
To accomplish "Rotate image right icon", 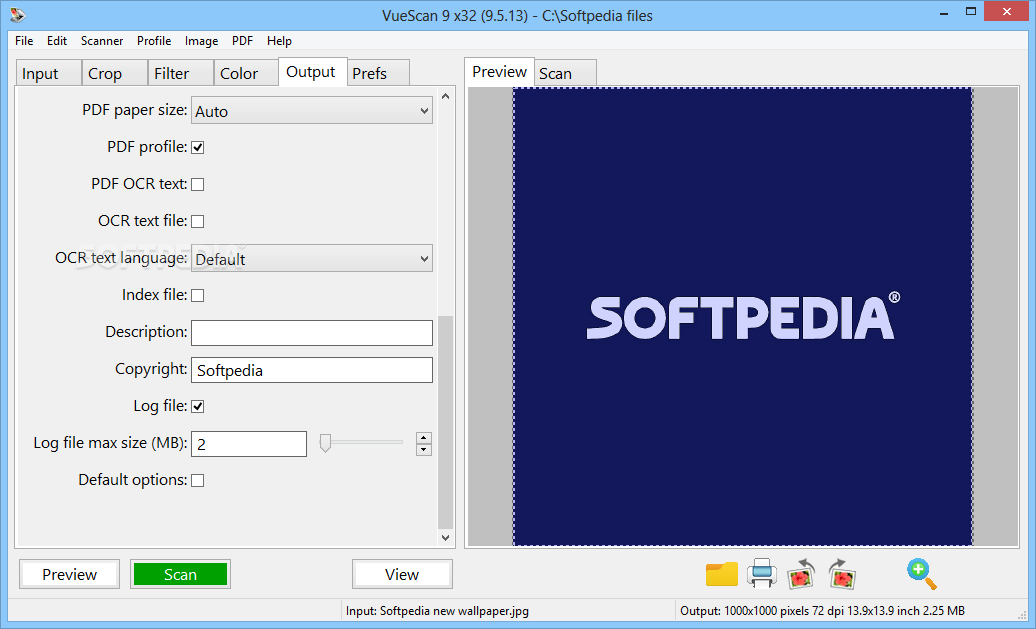I will click(x=842, y=574).
